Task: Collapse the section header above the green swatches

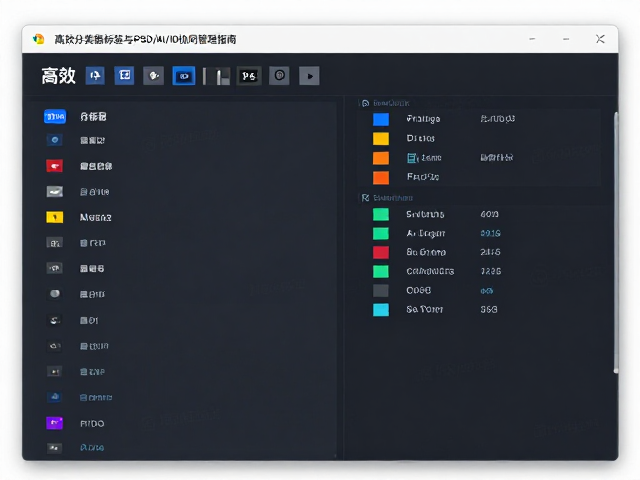Action: coord(387,198)
